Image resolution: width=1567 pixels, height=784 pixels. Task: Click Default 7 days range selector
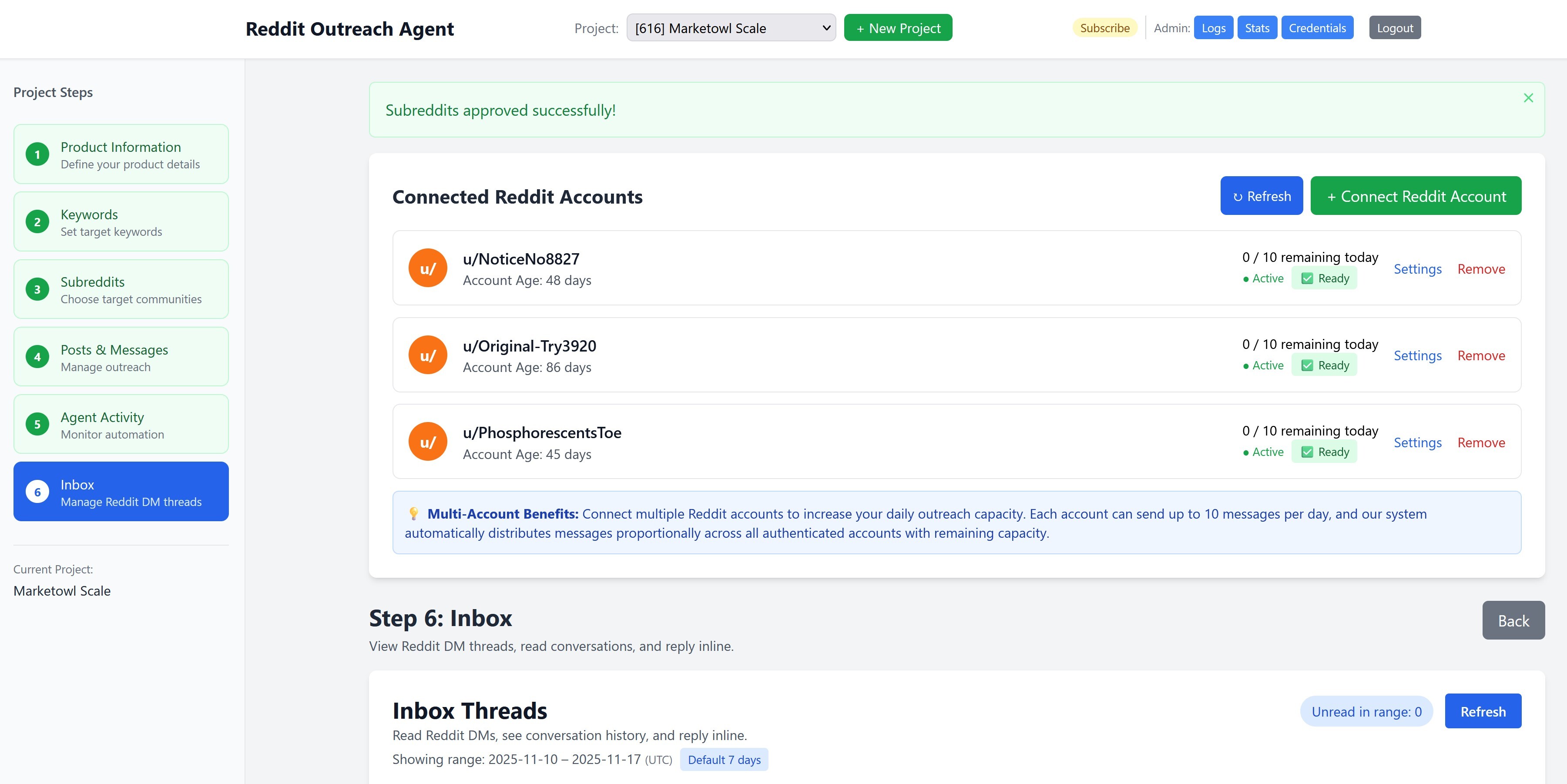[x=723, y=760]
